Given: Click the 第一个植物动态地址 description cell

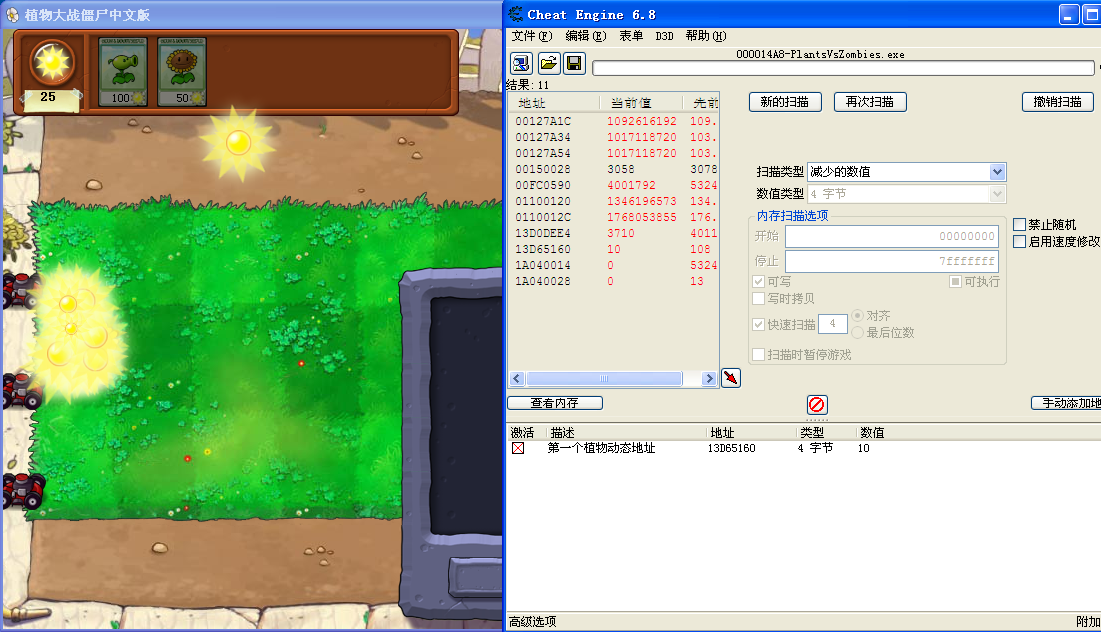Looking at the screenshot, I should click(601, 448).
